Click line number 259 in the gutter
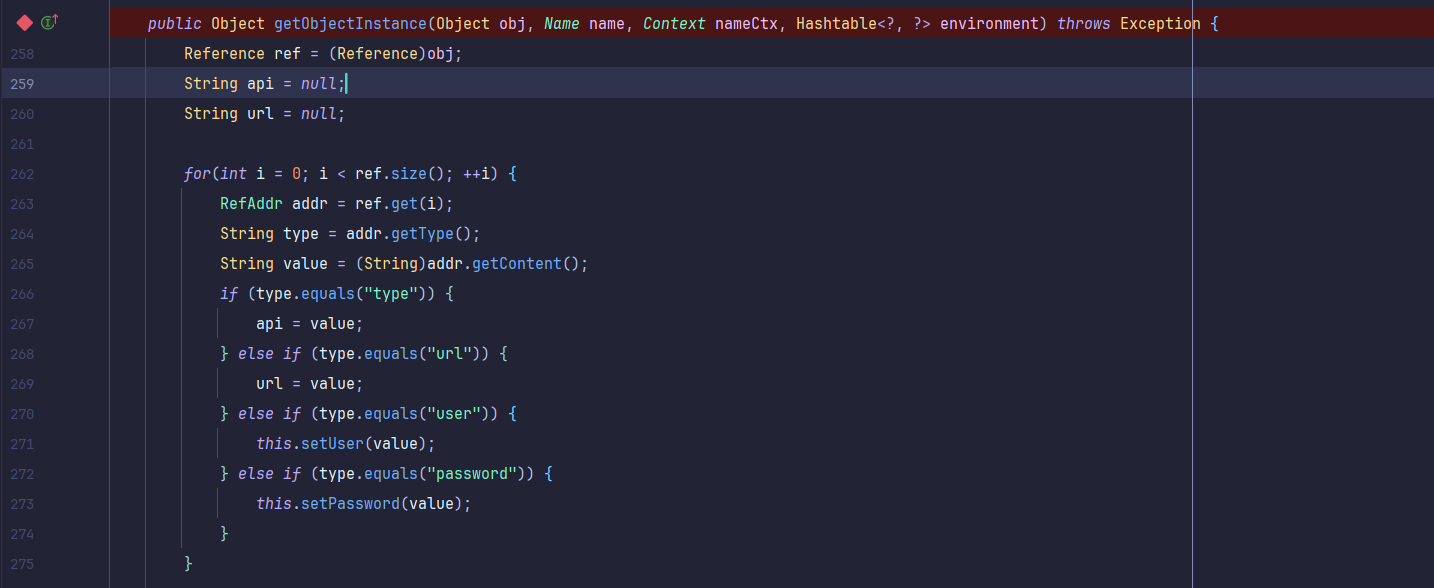1434x588 pixels. click(22, 84)
